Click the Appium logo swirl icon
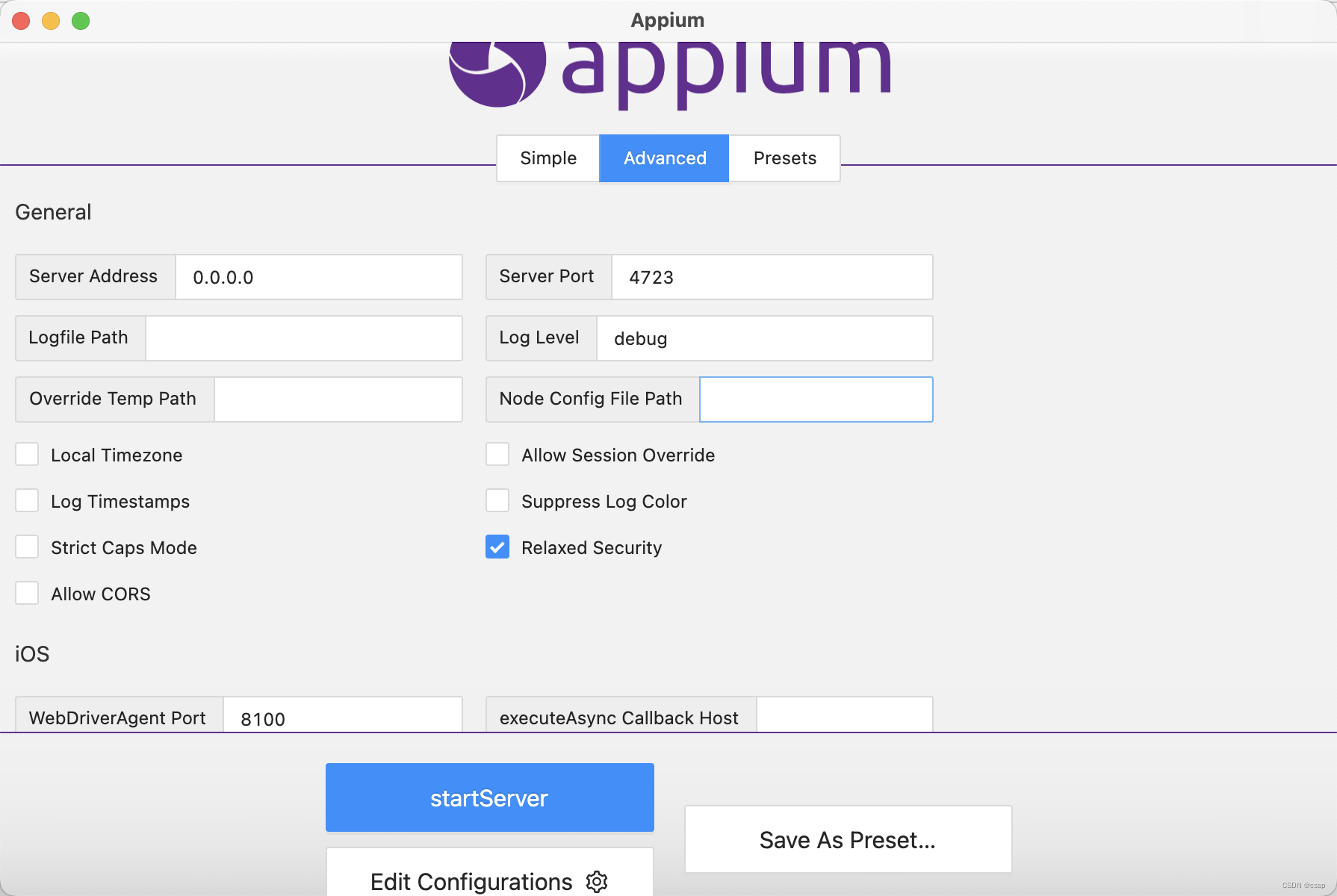 (497, 74)
